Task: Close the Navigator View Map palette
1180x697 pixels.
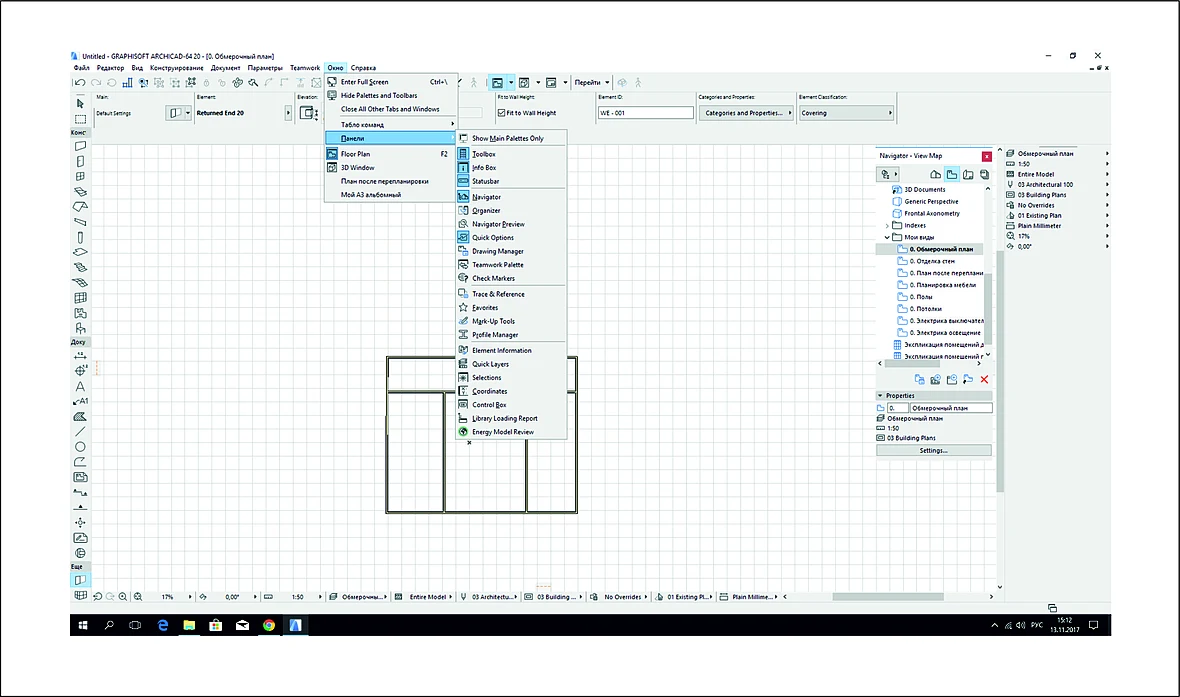Action: click(987, 156)
